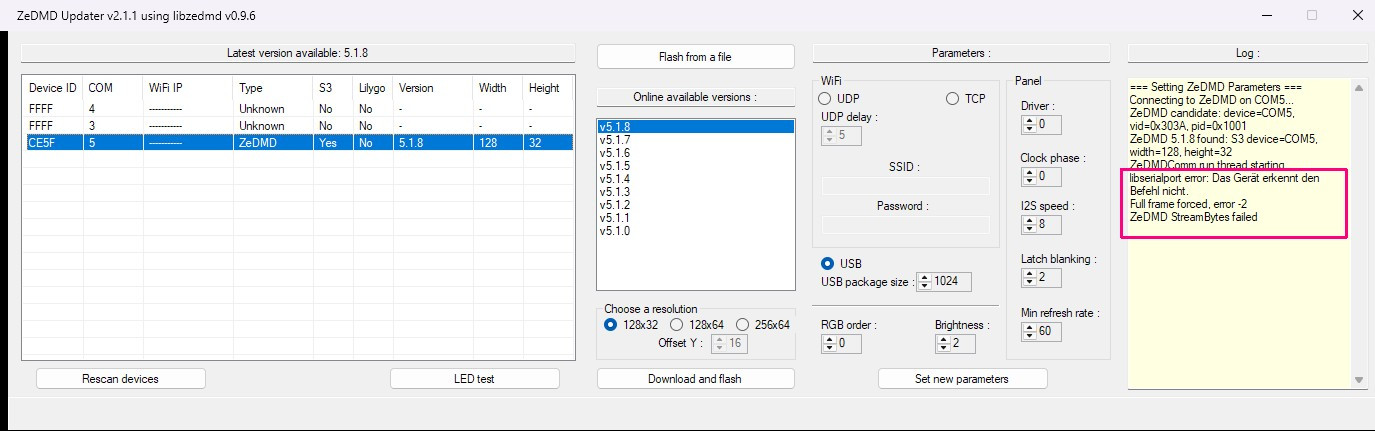The height and width of the screenshot is (431, 1375).
Task: Click the RGB order stepper field
Action: pos(841,343)
